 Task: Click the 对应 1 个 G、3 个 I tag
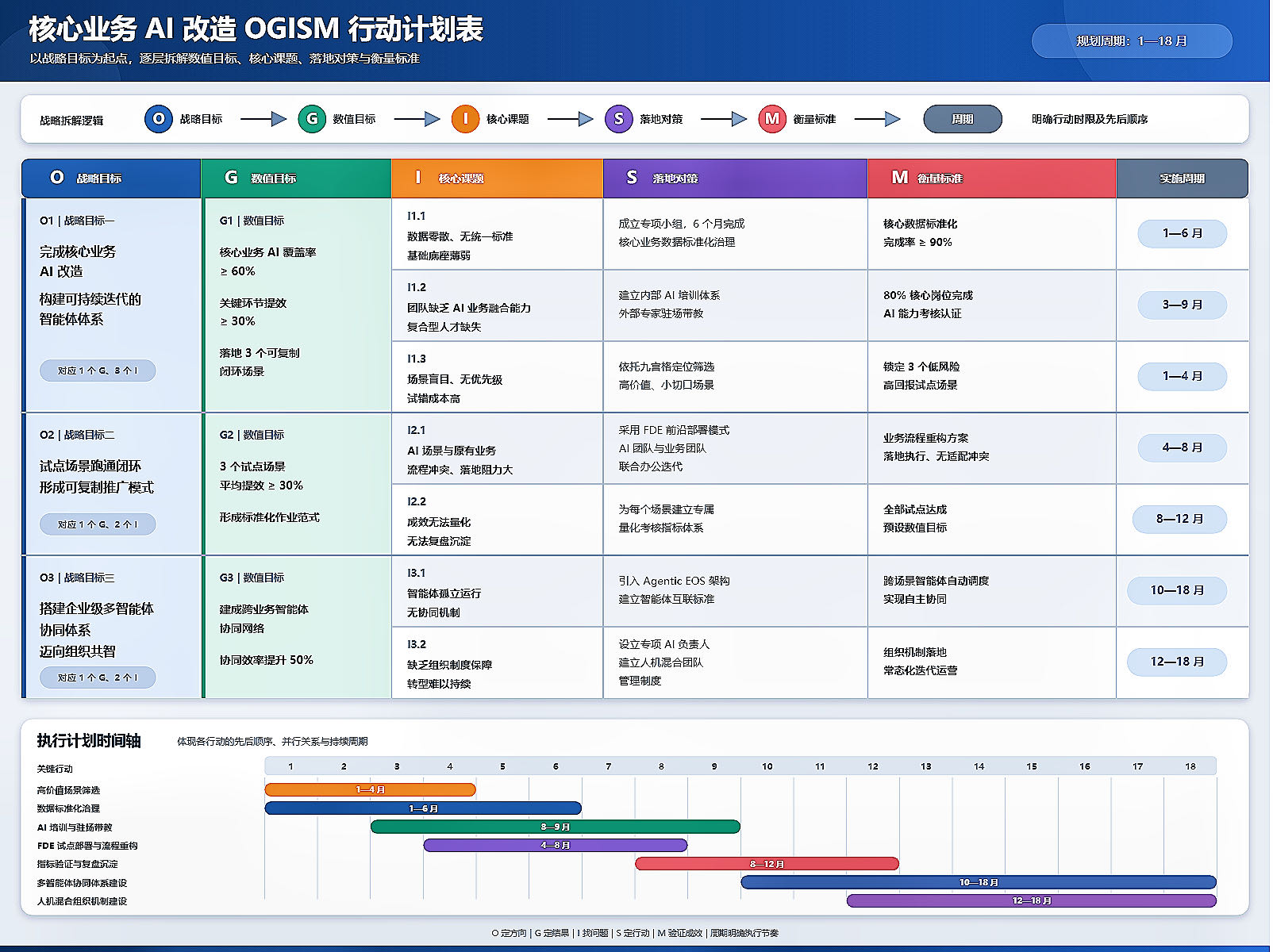98,370
